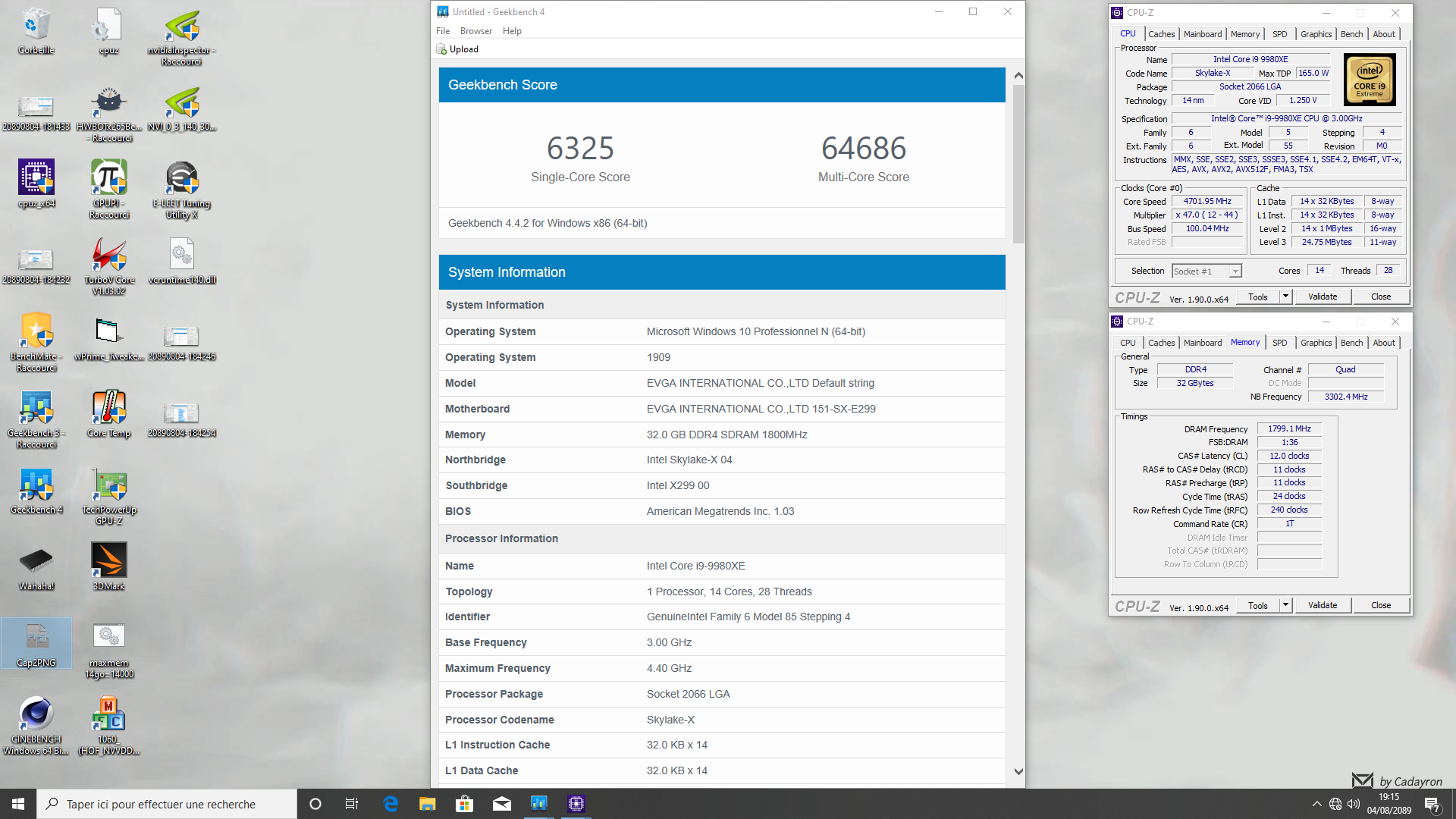Click Close button in top CPU-Z
This screenshot has height=819, width=1456.
click(1381, 297)
